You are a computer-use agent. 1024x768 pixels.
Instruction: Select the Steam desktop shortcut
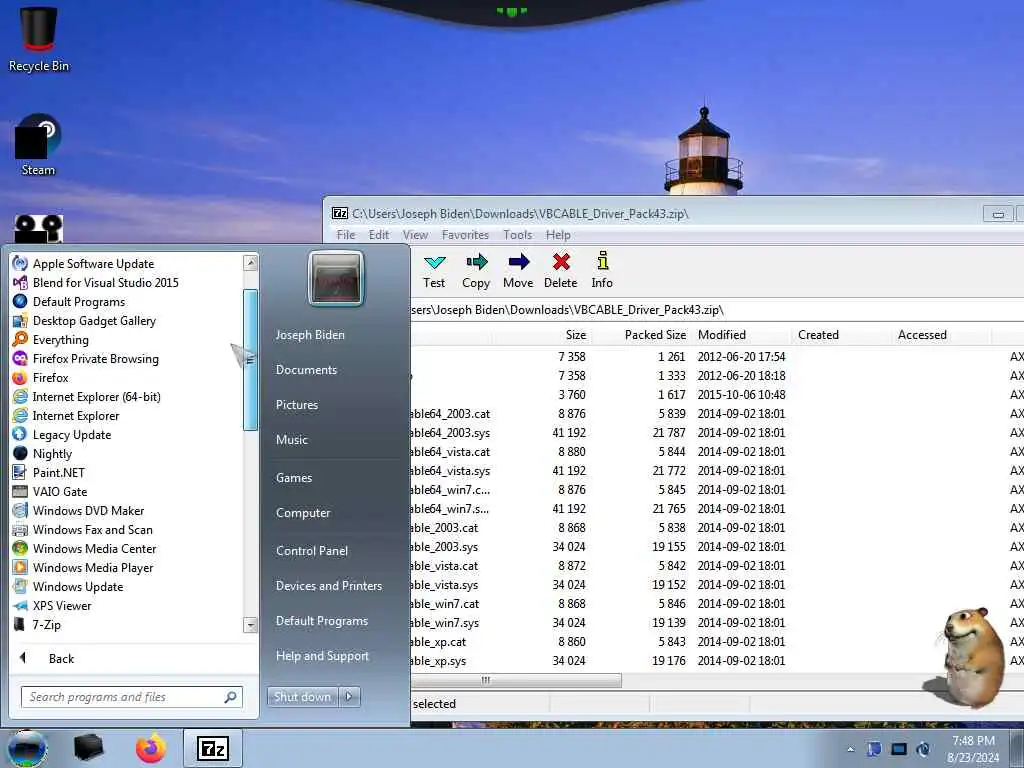tap(39, 145)
